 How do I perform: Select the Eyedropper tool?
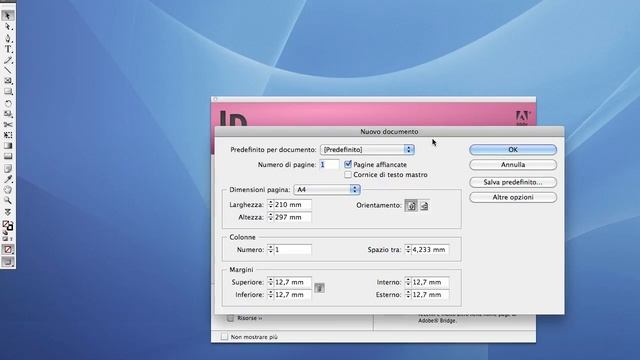pos(8,179)
